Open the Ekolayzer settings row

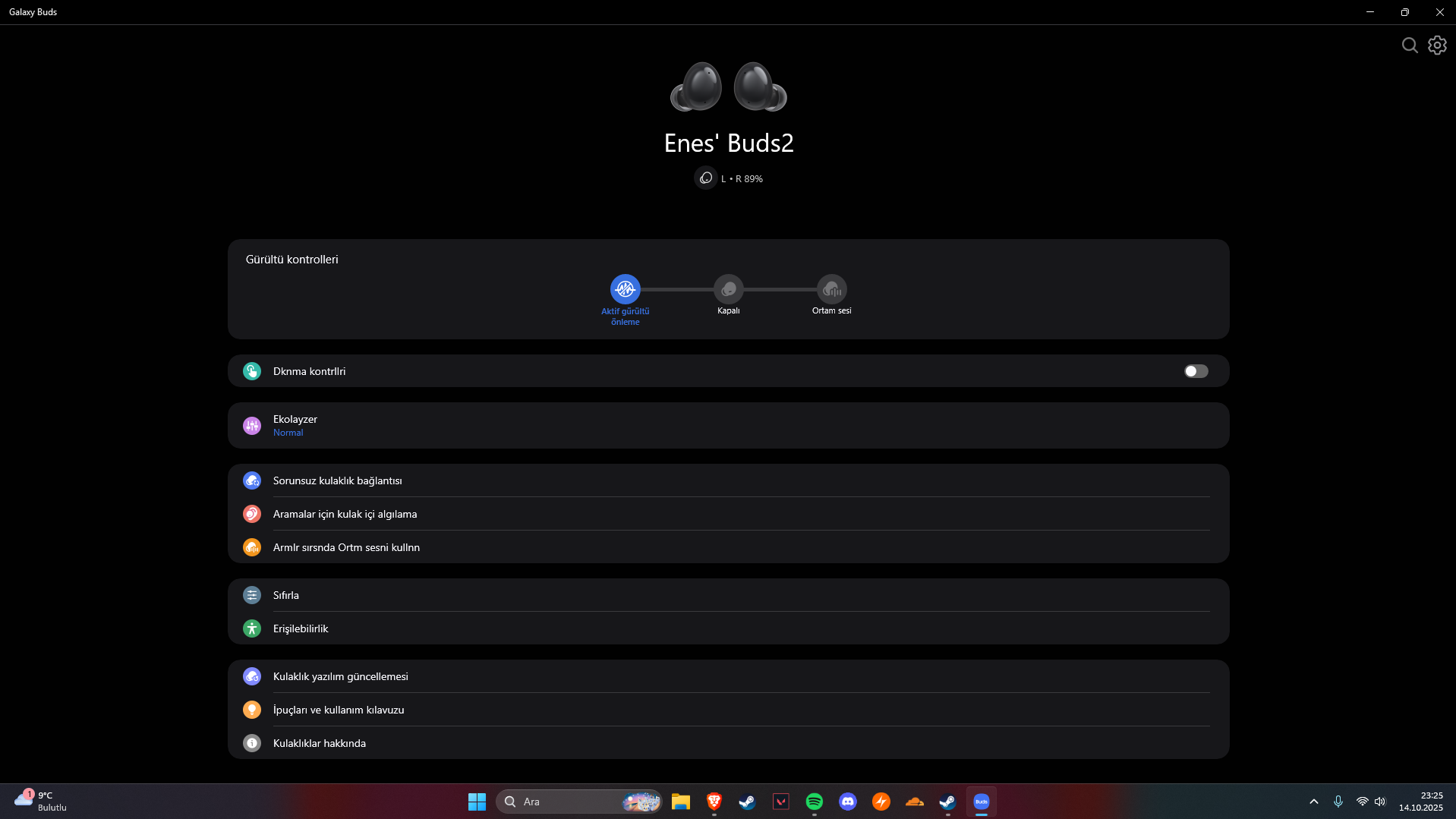(728, 426)
